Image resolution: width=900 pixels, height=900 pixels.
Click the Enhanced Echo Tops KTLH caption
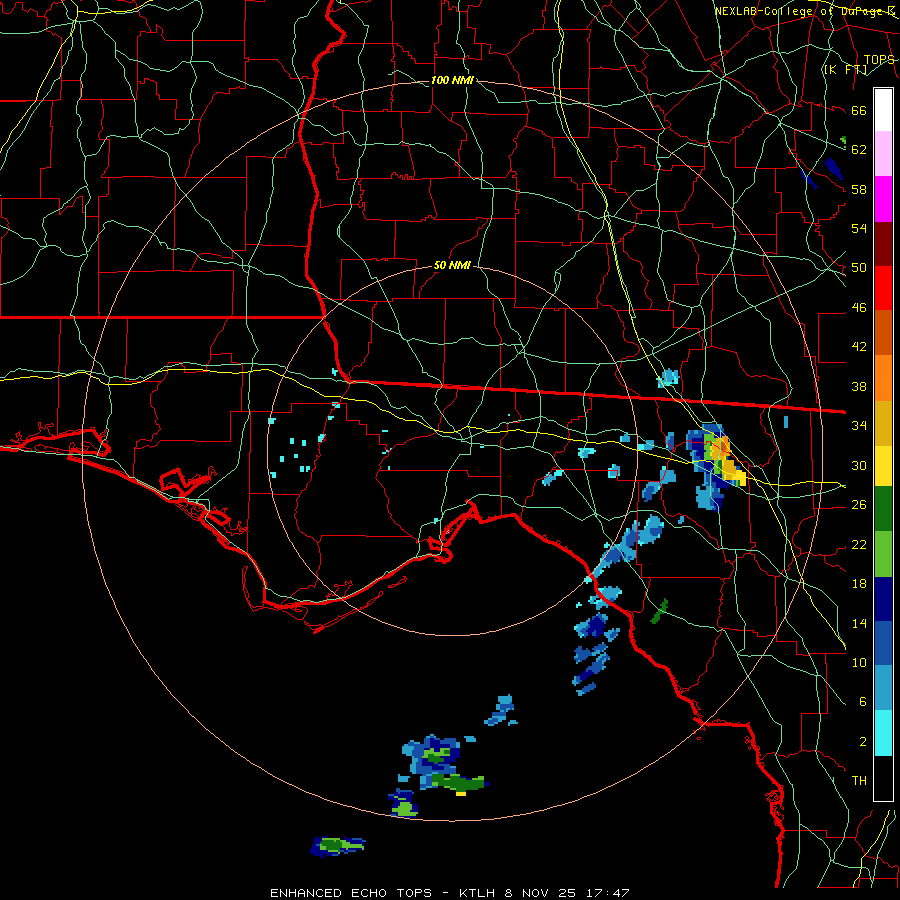tap(449, 893)
